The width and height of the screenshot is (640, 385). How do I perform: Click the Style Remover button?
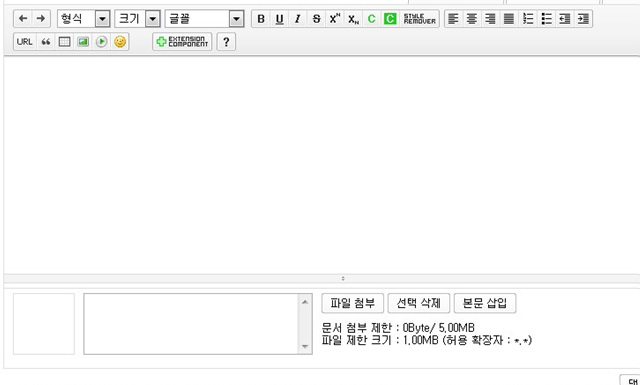pyautogui.click(x=419, y=19)
